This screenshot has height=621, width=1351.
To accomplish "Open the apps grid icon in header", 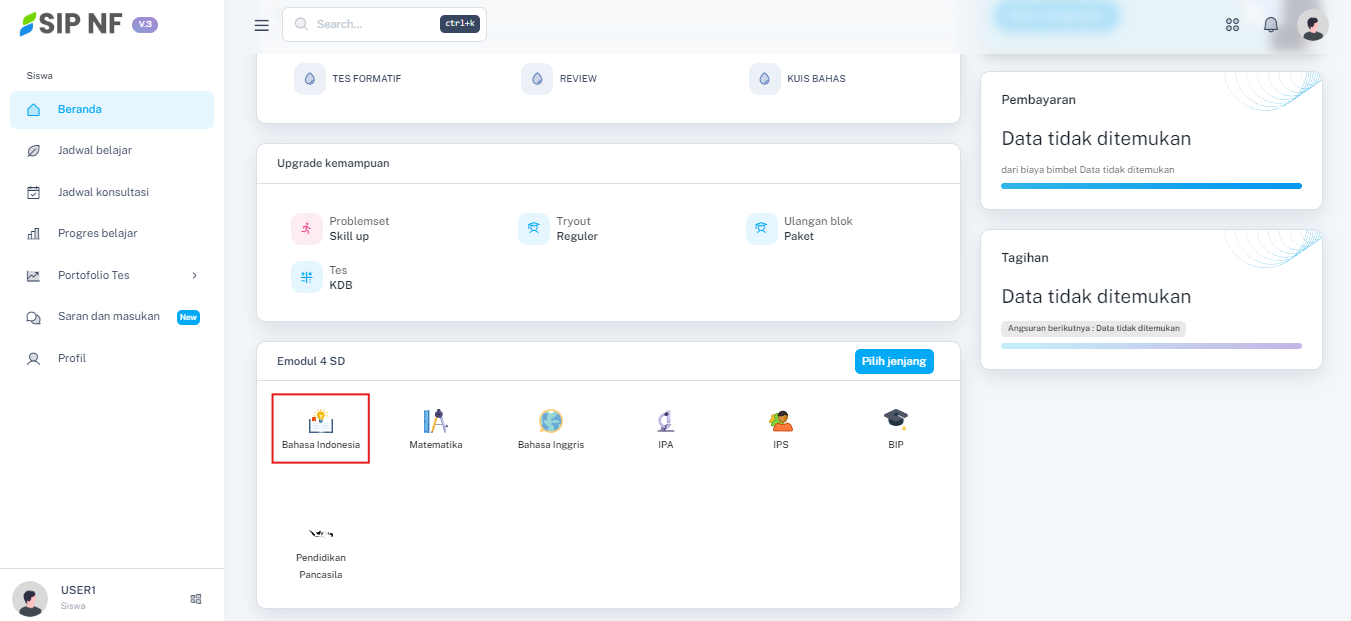I will (x=1232, y=25).
